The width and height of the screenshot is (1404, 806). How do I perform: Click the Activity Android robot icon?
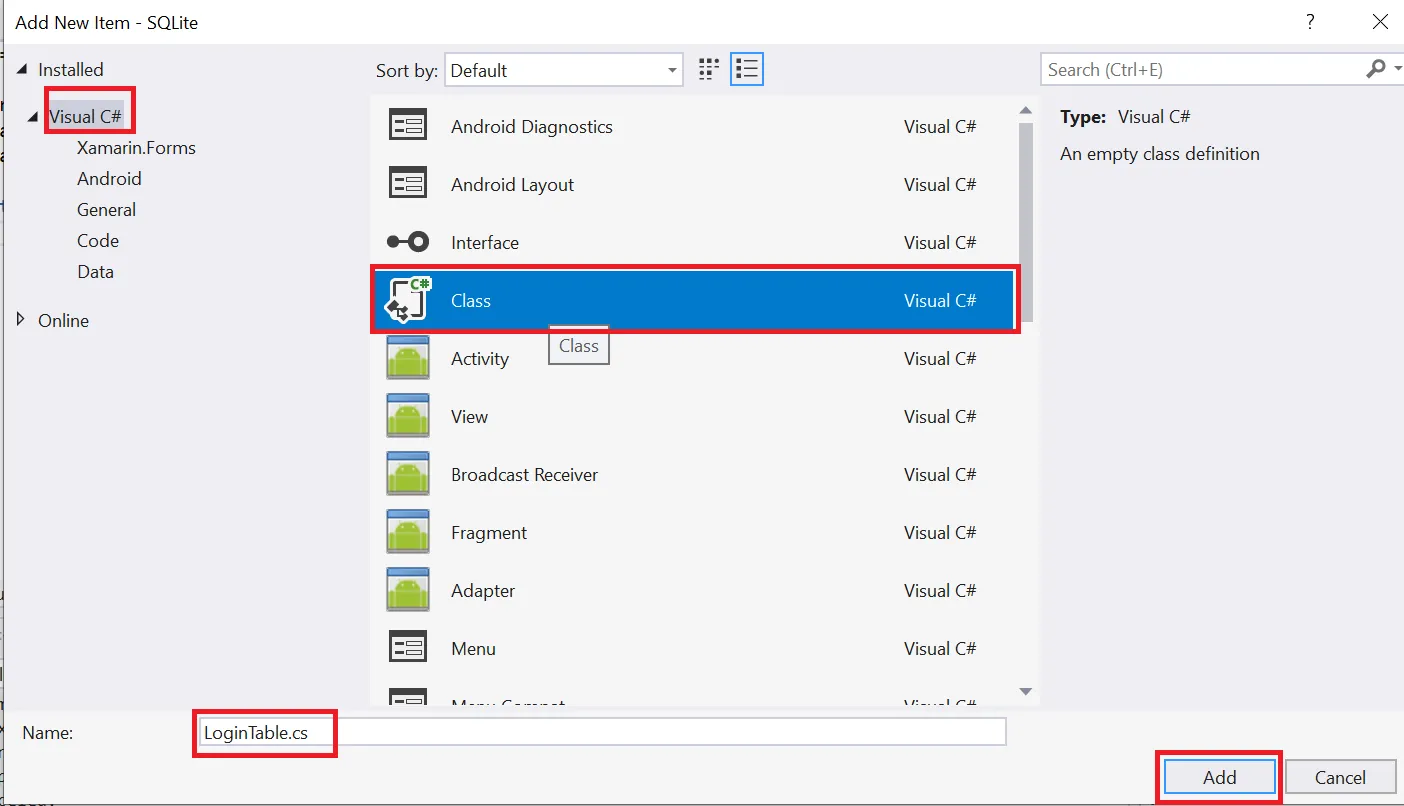click(x=407, y=358)
